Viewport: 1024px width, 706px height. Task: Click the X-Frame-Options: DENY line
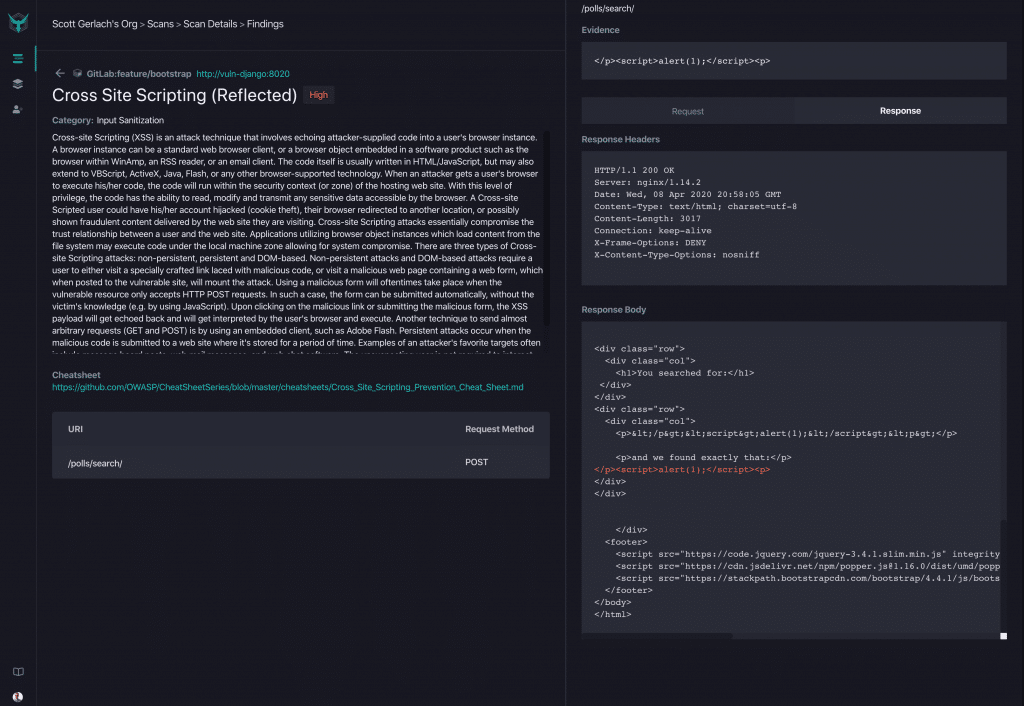(650, 243)
